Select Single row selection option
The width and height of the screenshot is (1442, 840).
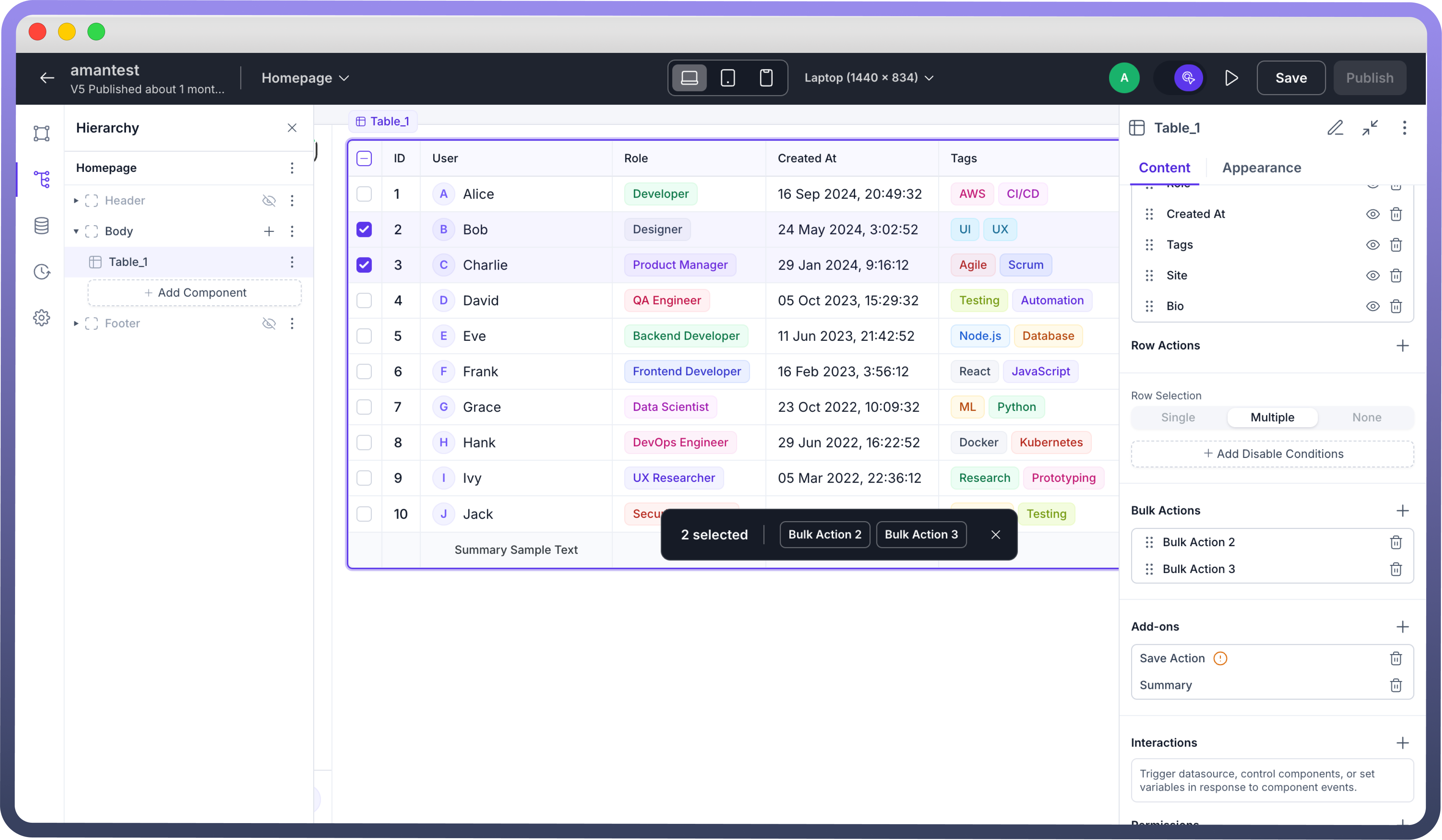point(1178,417)
